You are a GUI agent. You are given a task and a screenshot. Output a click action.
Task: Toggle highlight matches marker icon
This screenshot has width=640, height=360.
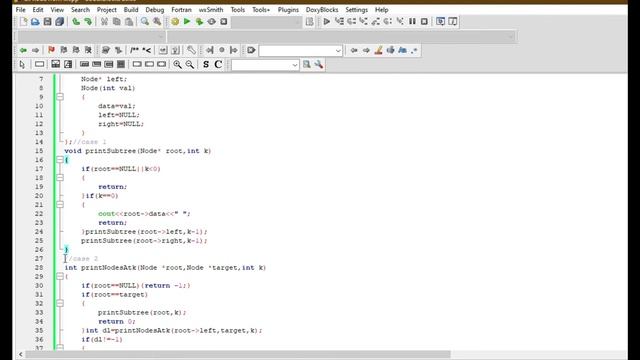click(378, 50)
